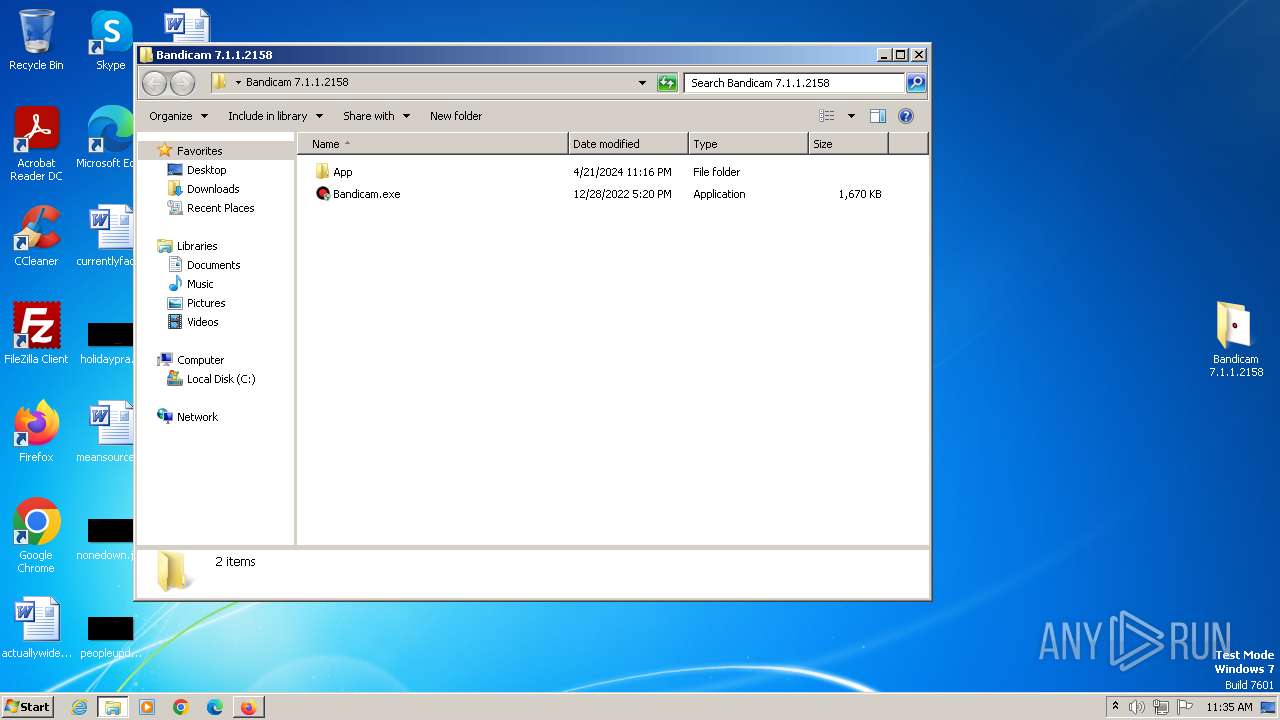Click the volume speaker tray icon

coord(1137,707)
